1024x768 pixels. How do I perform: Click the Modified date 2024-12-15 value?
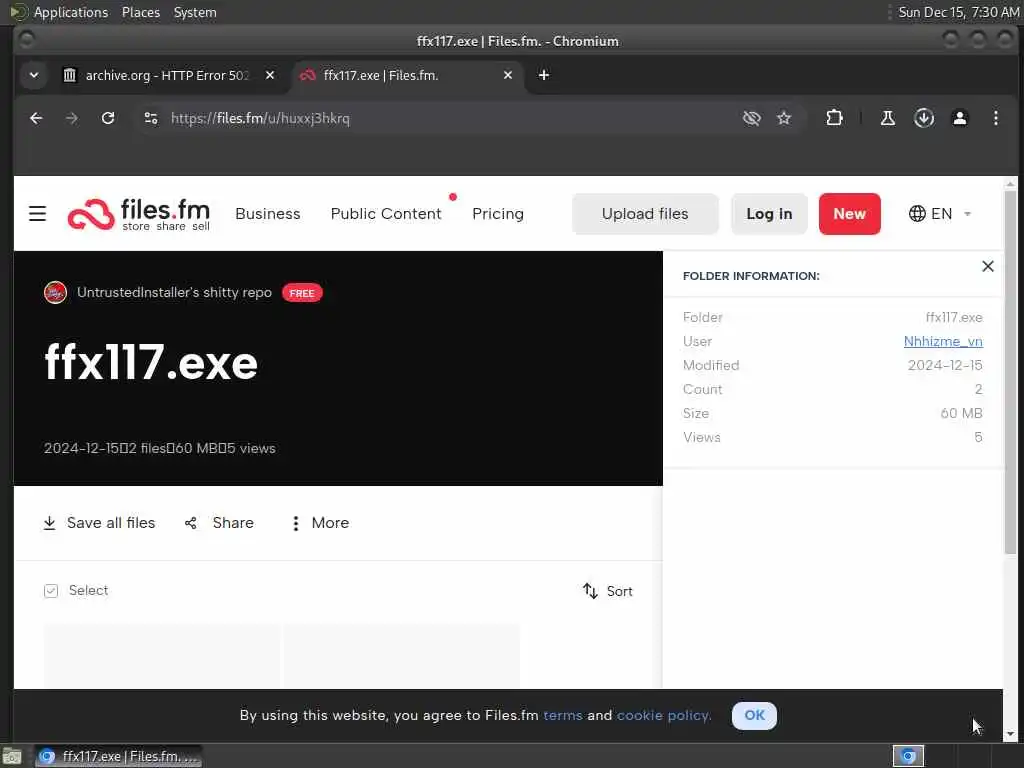[x=944, y=365]
